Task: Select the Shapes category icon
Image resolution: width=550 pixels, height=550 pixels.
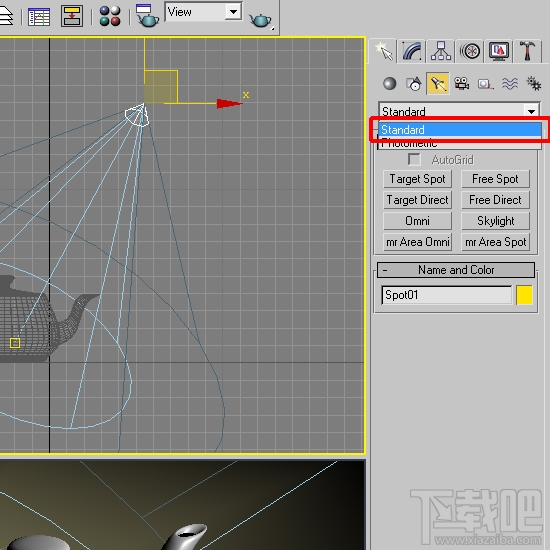Action: tap(414, 83)
